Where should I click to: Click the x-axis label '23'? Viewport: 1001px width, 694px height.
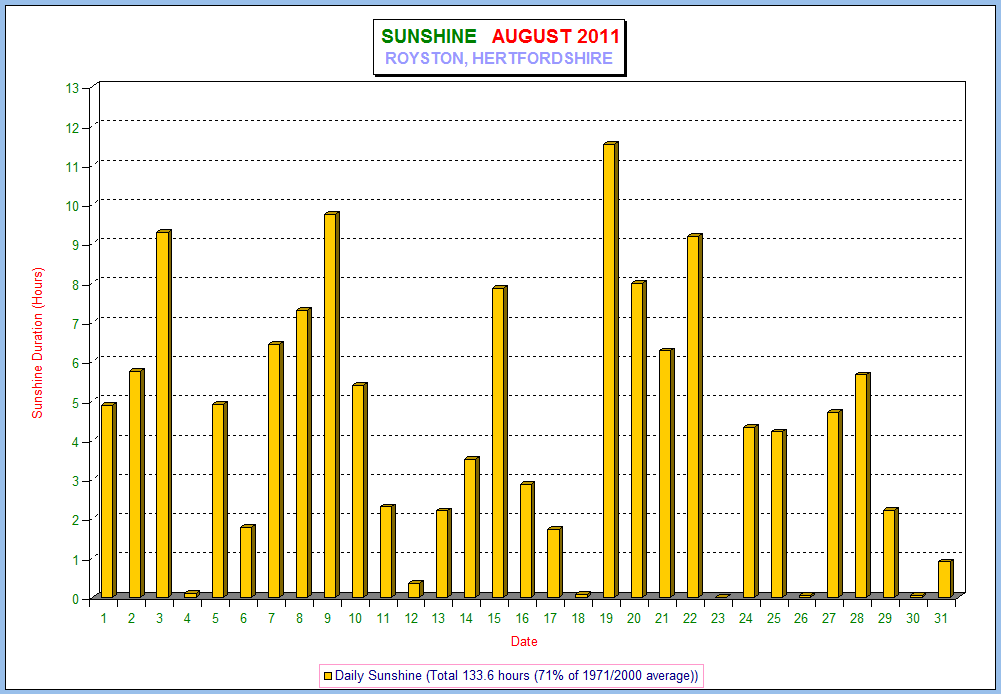coord(718,618)
